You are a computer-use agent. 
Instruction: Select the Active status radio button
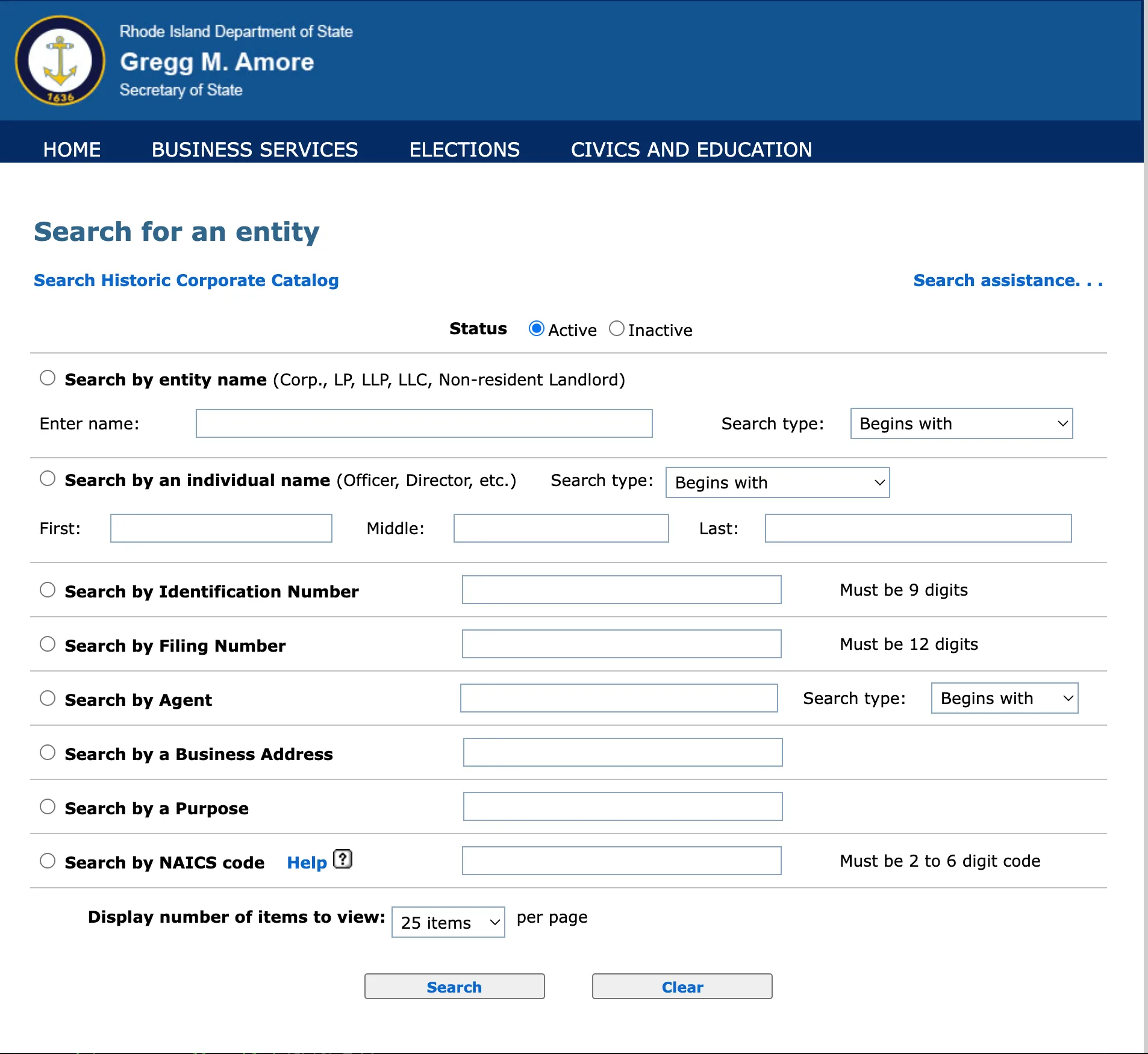(536, 329)
